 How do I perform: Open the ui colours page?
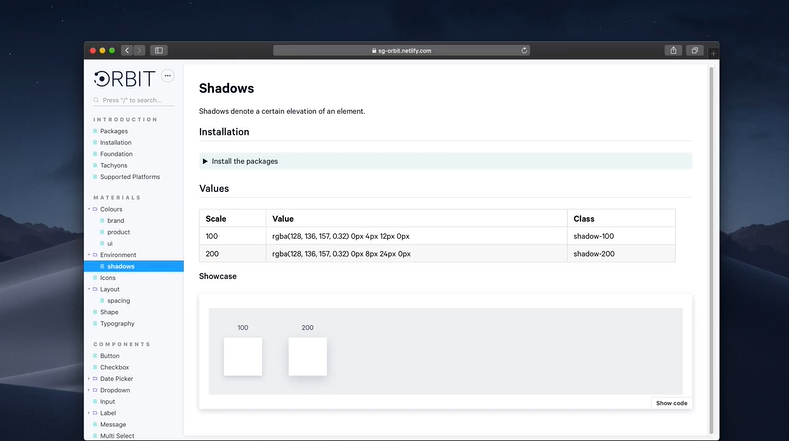click(110, 244)
